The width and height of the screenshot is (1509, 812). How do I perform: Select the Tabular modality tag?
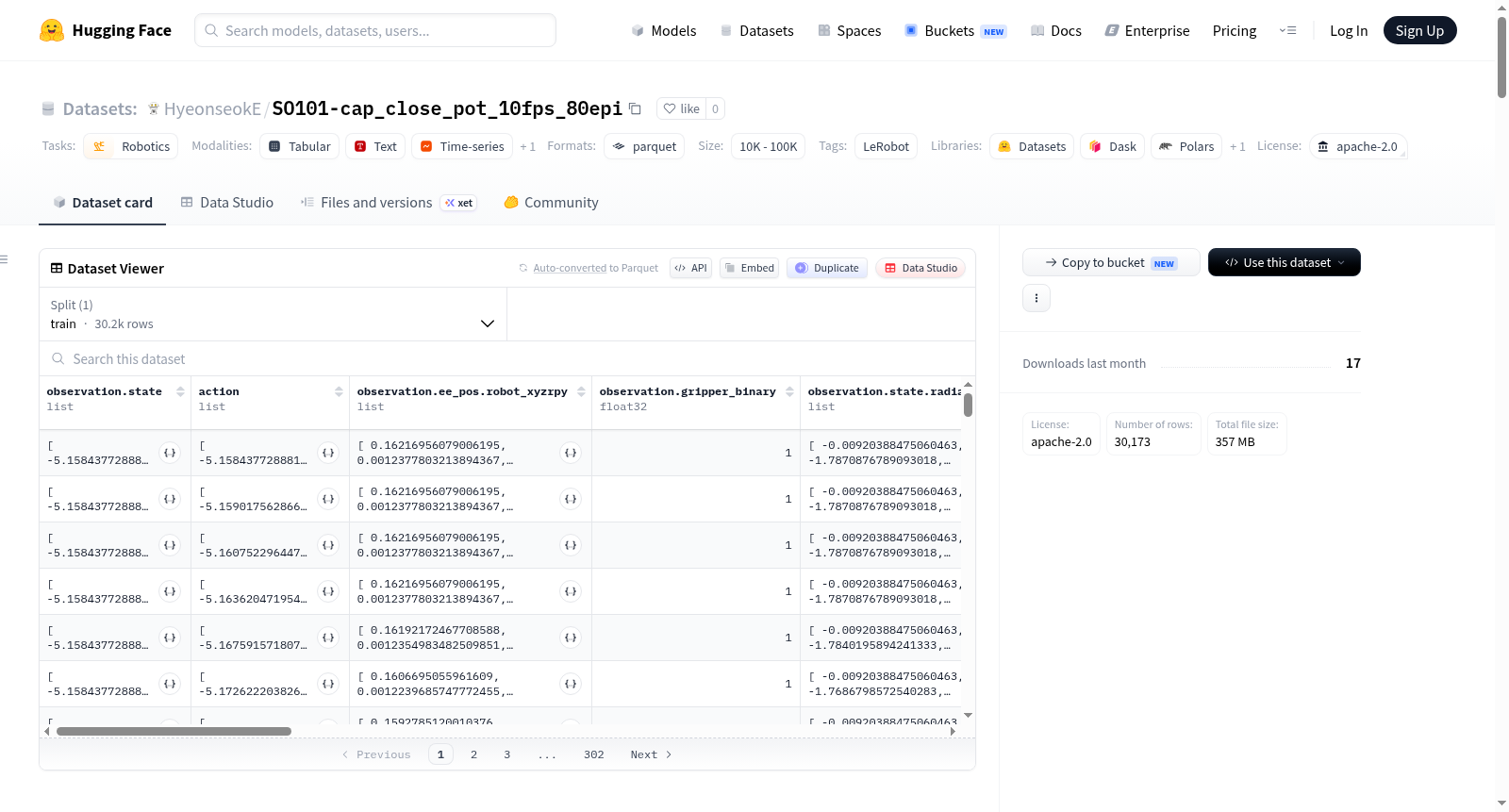[300, 146]
